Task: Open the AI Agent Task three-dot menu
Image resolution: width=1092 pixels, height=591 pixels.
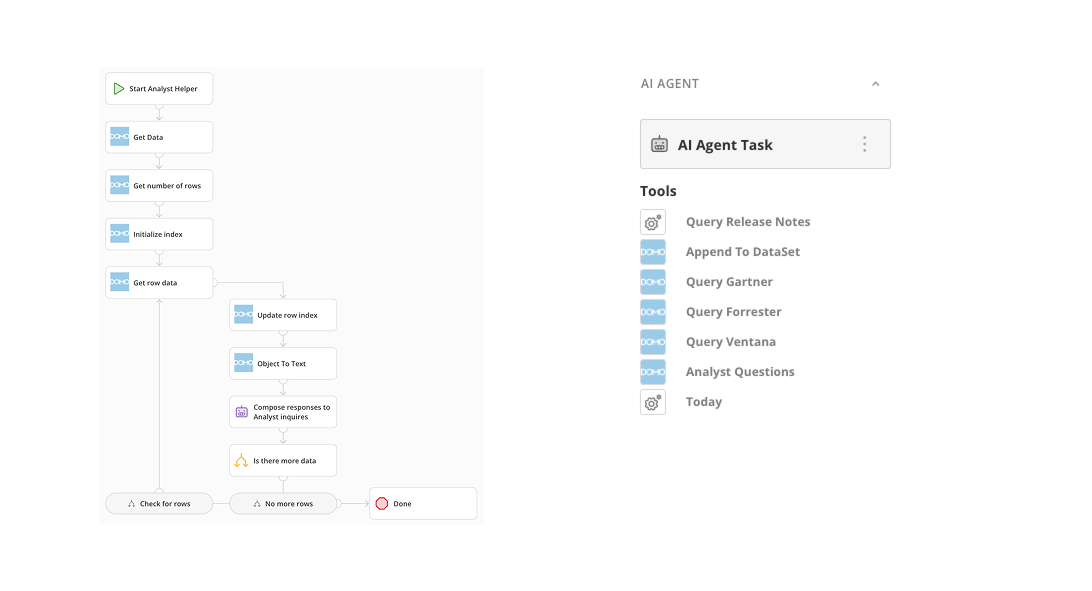Action: (864, 144)
